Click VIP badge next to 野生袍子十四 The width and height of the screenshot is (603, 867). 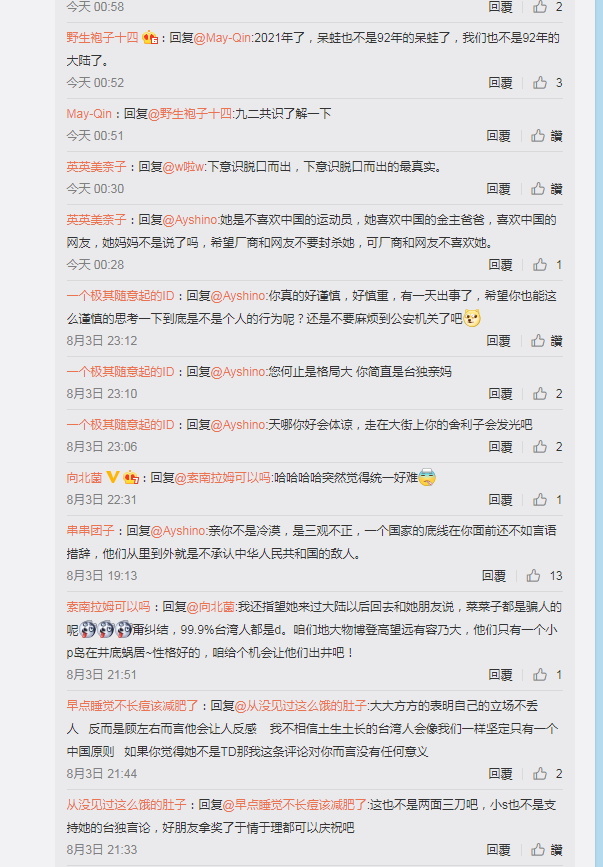tap(150, 38)
